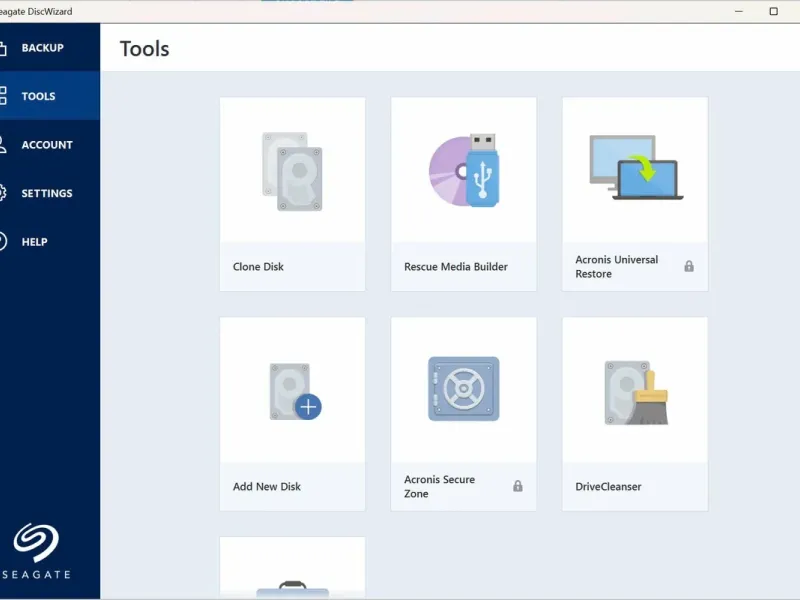Click the Rescue Media Builder label

[x=456, y=267]
